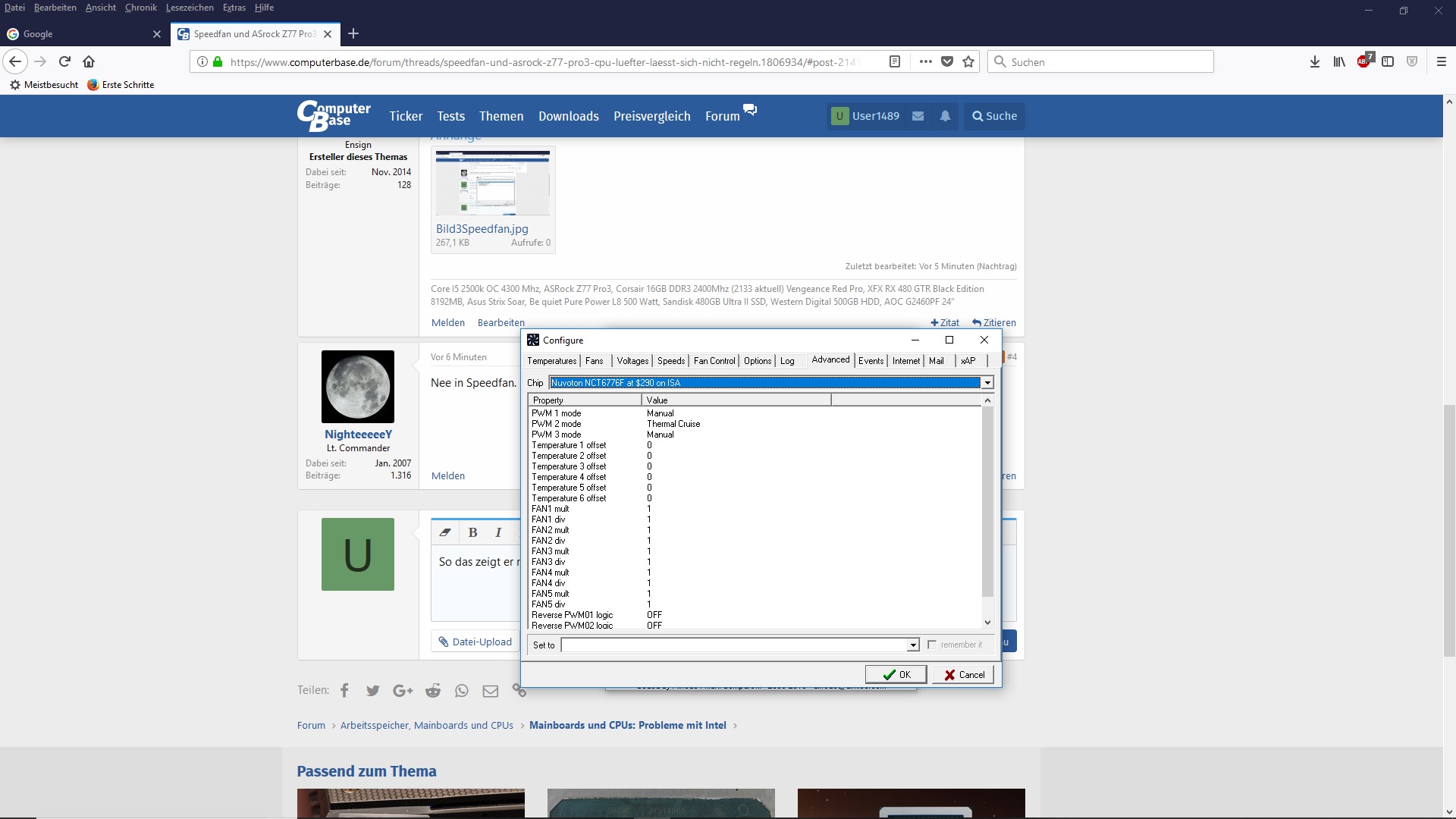Open Firefox hamburger menu
Viewport: 1456px width, 819px height.
tap(1442, 61)
